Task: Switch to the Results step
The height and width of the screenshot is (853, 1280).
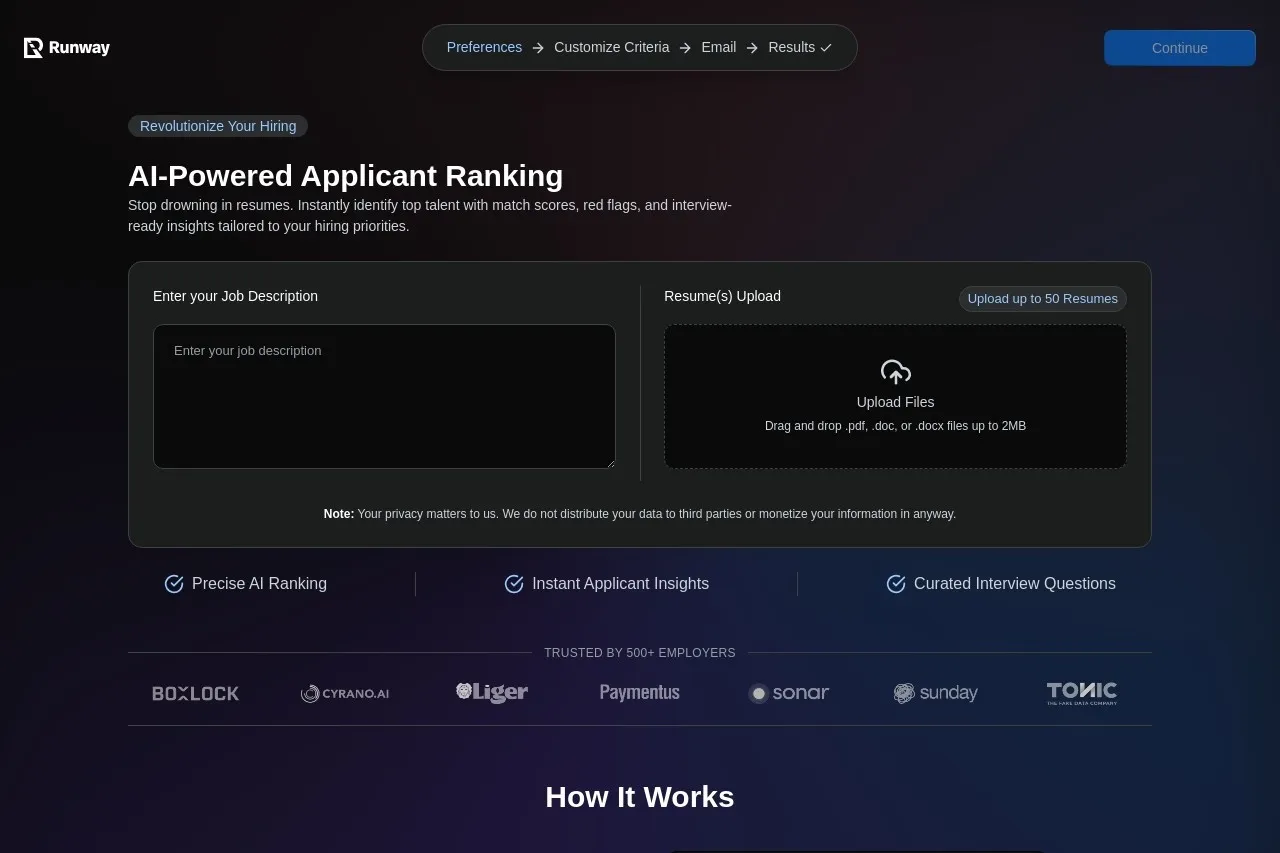Action: (x=791, y=47)
